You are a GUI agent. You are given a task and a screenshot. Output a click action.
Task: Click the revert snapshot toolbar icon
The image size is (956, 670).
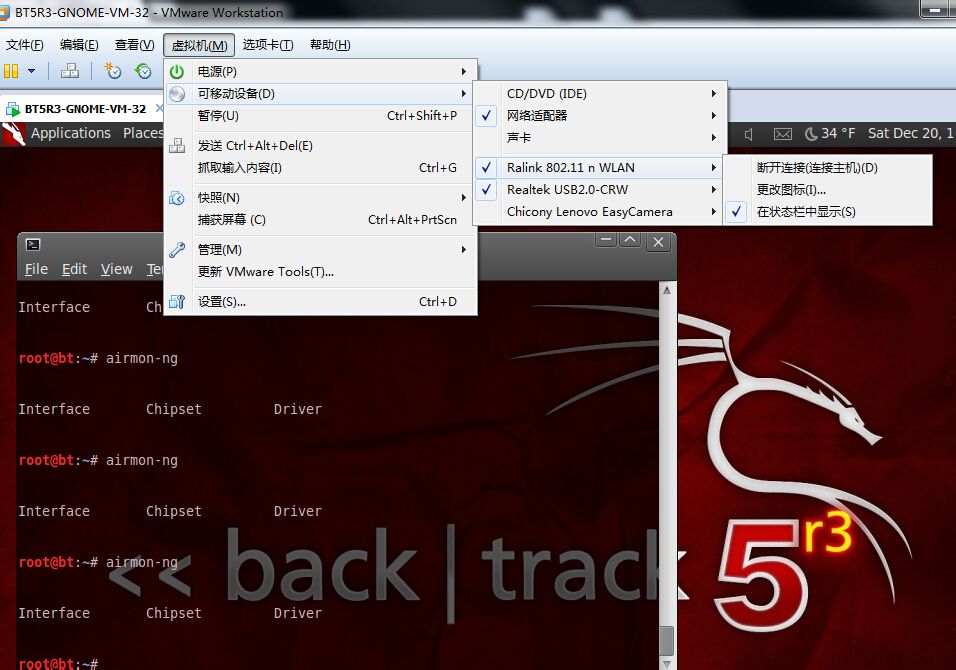[x=143, y=71]
